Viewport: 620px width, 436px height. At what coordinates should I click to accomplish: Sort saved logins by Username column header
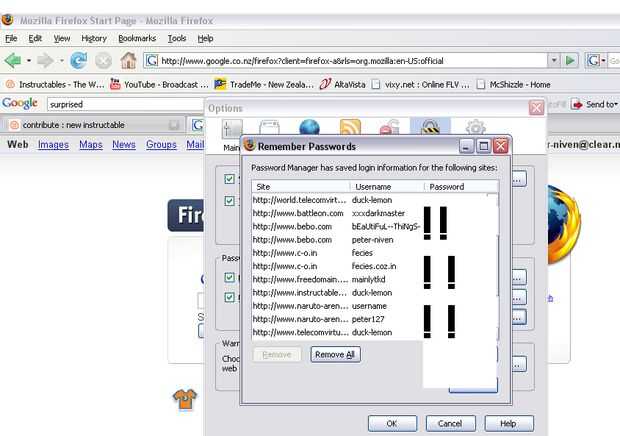click(x=388, y=187)
